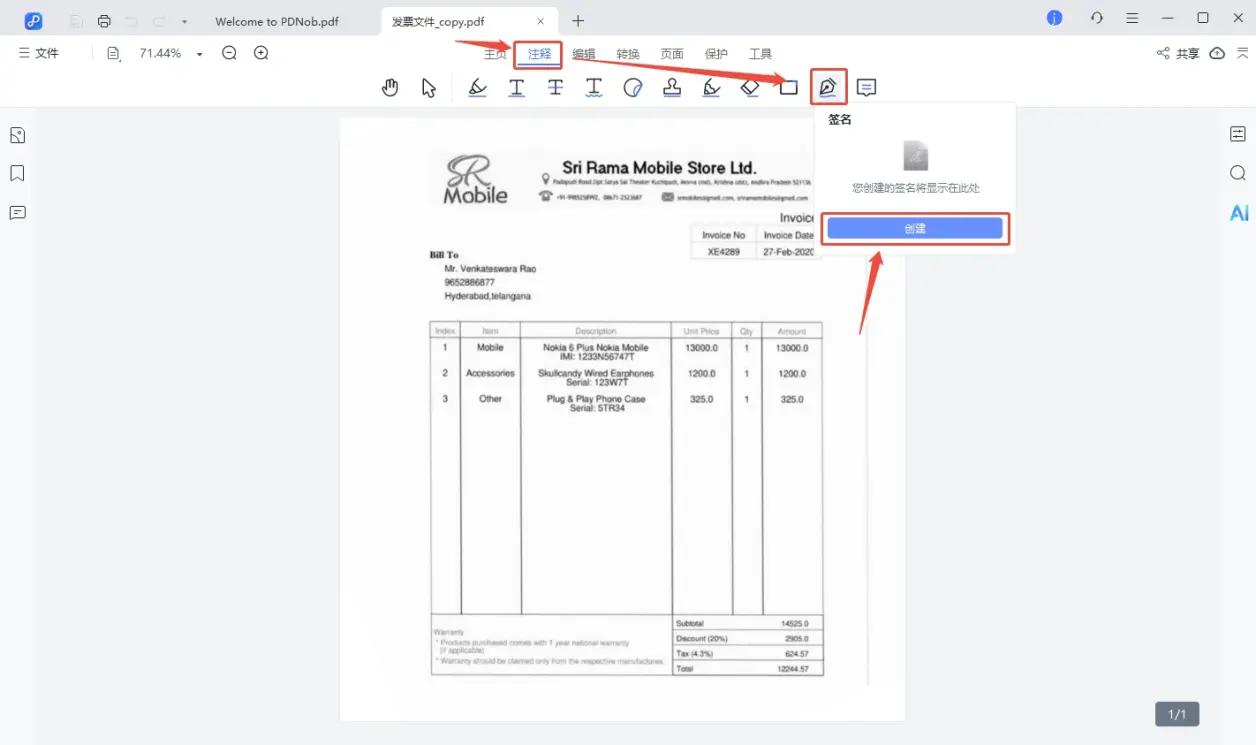Open the hamburger menu in title bar
1256x745 pixels.
[x=1132, y=18]
